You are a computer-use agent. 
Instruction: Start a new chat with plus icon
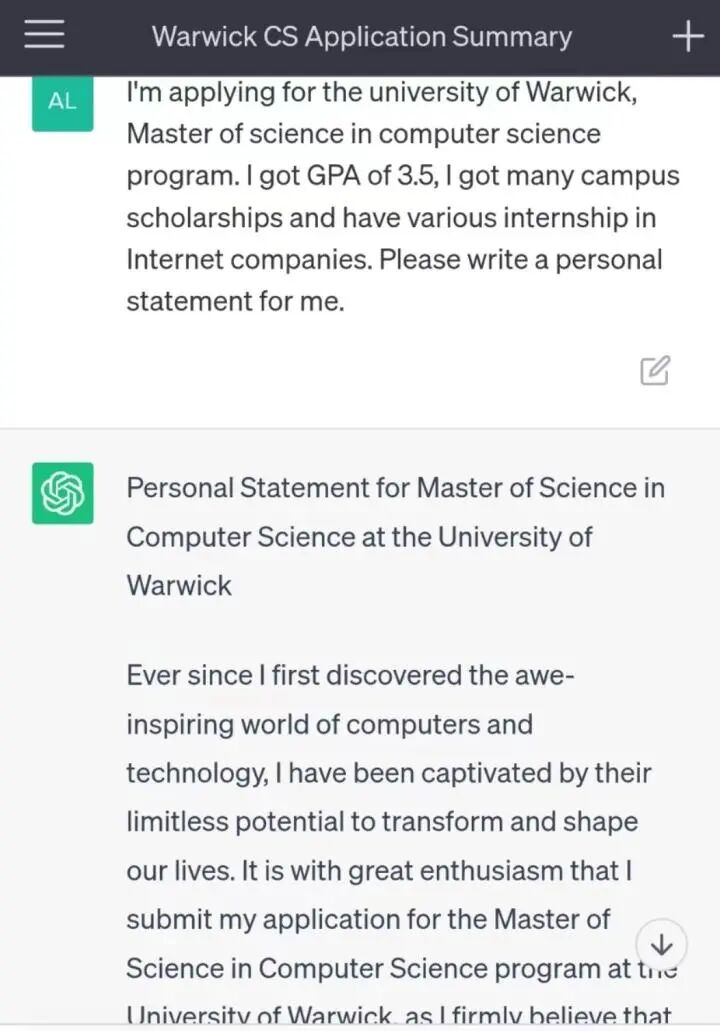click(688, 37)
